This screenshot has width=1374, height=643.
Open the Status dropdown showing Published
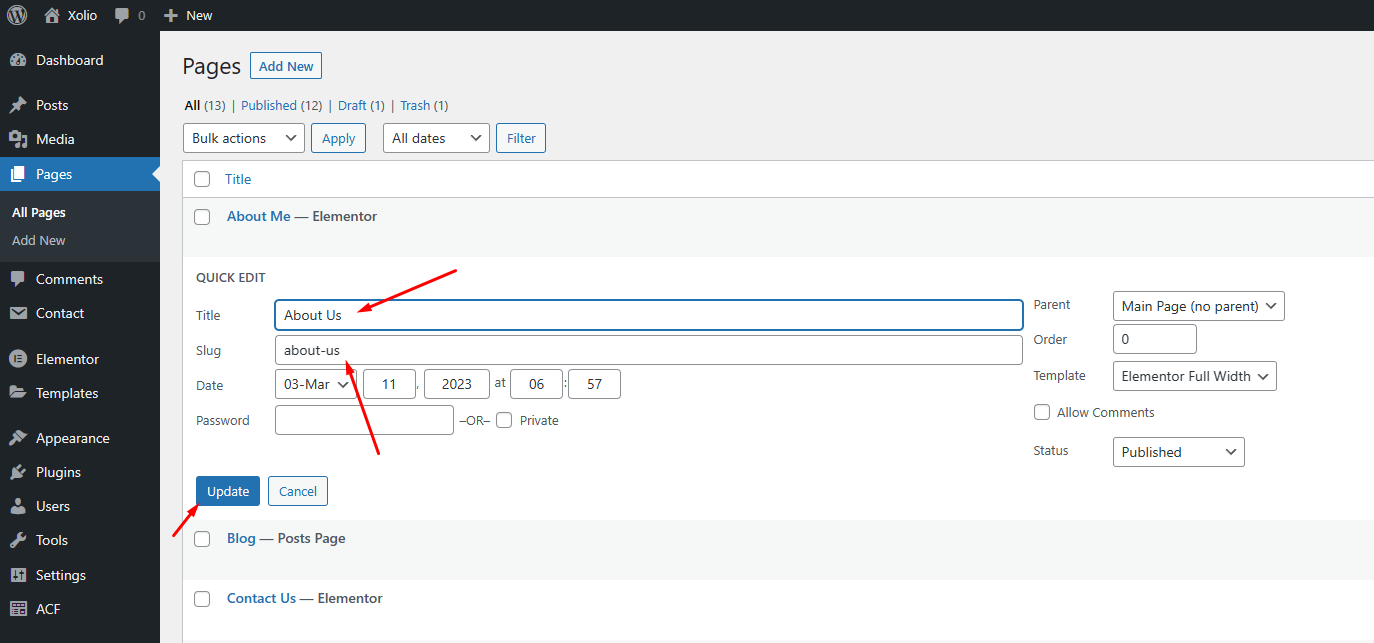point(1178,452)
